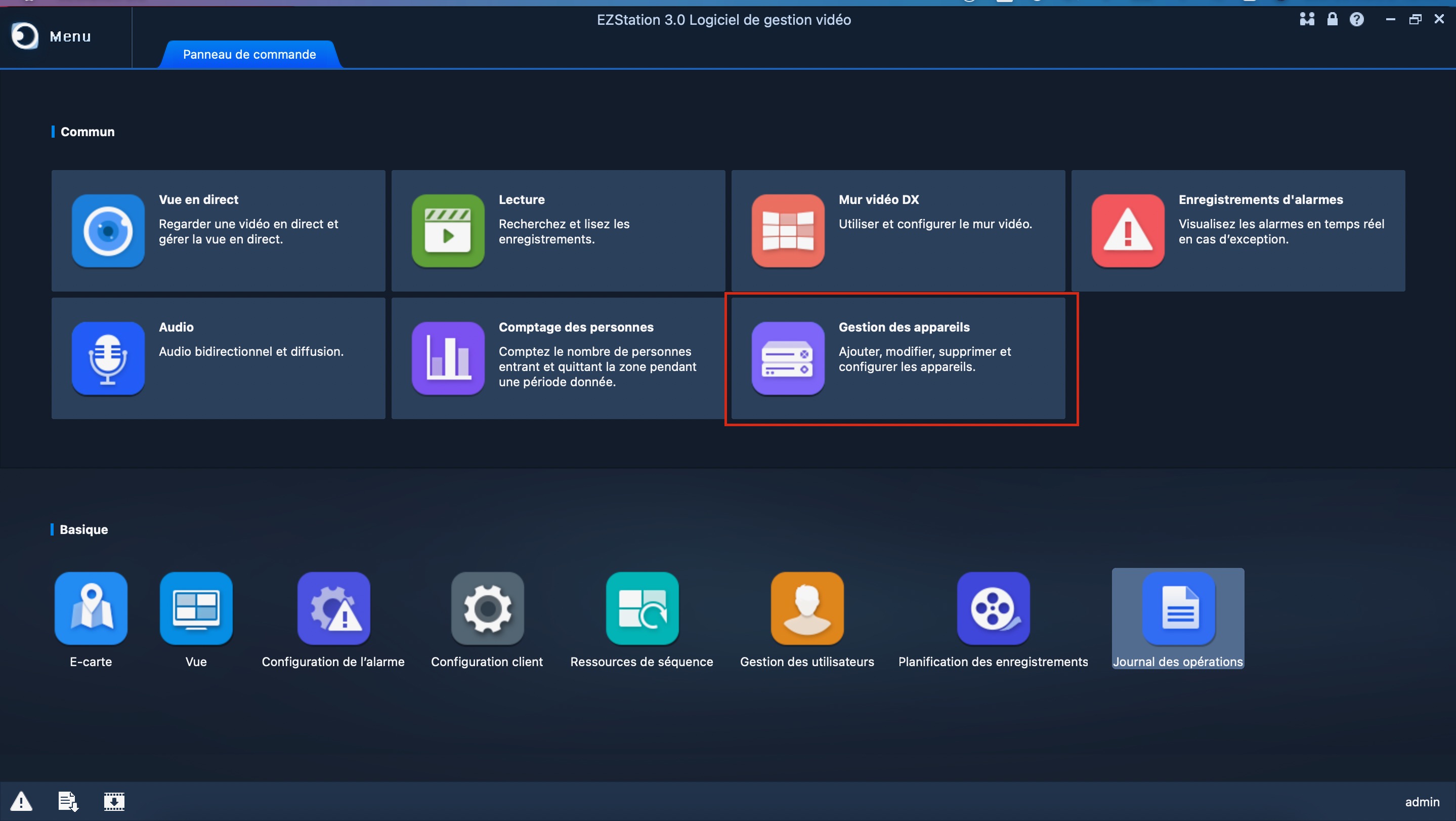Select the Panneau de commande tab
The image size is (1456, 821).
(x=249, y=54)
